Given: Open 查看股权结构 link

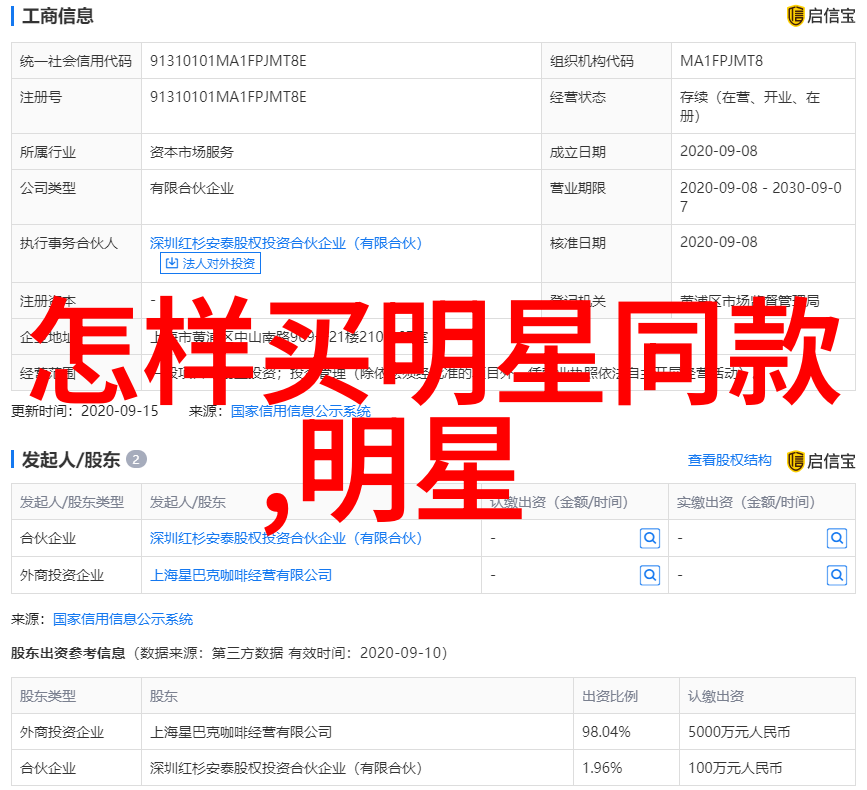Looking at the screenshot, I should coord(729,460).
